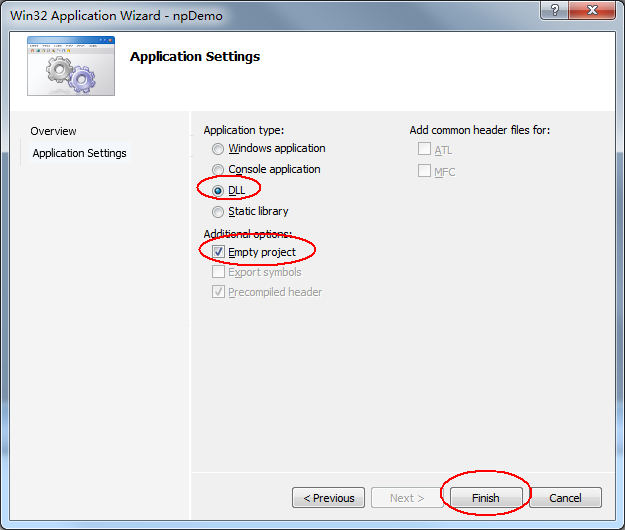The height and width of the screenshot is (530, 625).
Task: Open the Overview page in sidebar
Action: pyautogui.click(x=53, y=131)
